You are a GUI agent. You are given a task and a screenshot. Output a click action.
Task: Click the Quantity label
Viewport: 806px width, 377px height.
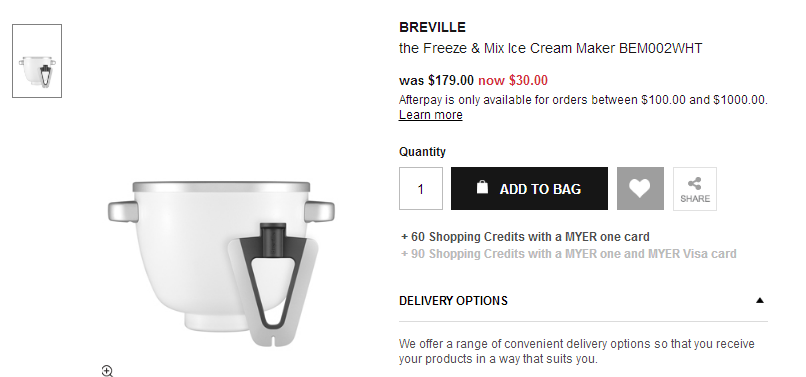[x=422, y=152]
